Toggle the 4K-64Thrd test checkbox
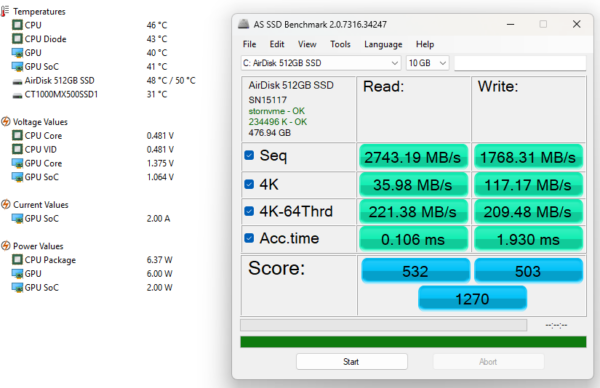The height and width of the screenshot is (388, 600). 249,211
